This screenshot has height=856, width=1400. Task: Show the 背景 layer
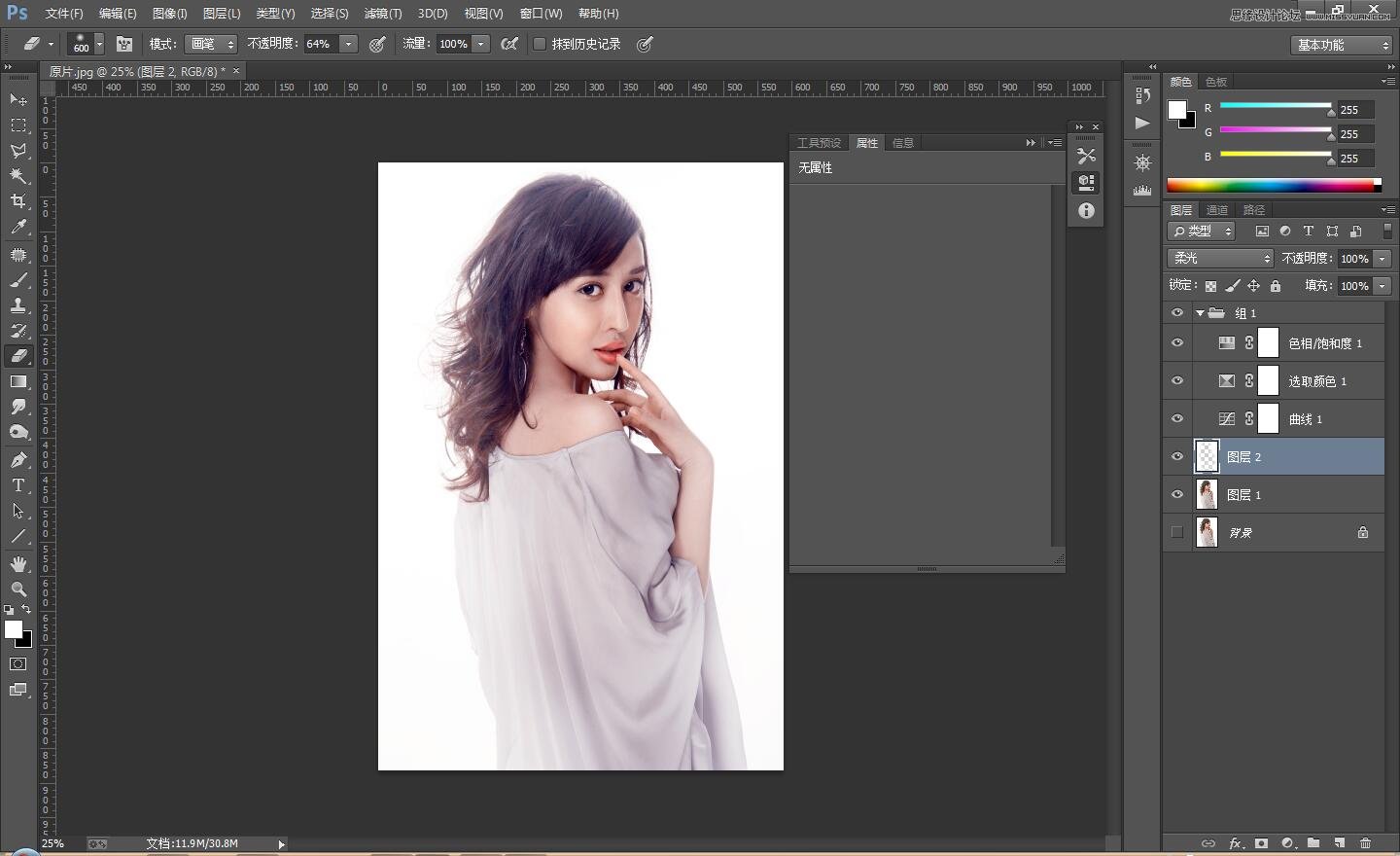click(1177, 532)
